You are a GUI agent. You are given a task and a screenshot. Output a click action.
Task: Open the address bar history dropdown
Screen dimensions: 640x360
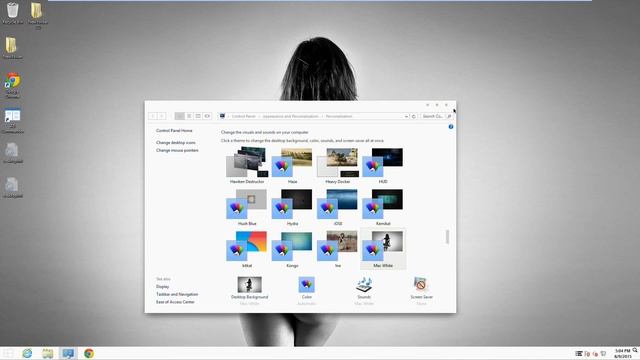pyautogui.click(x=406, y=116)
